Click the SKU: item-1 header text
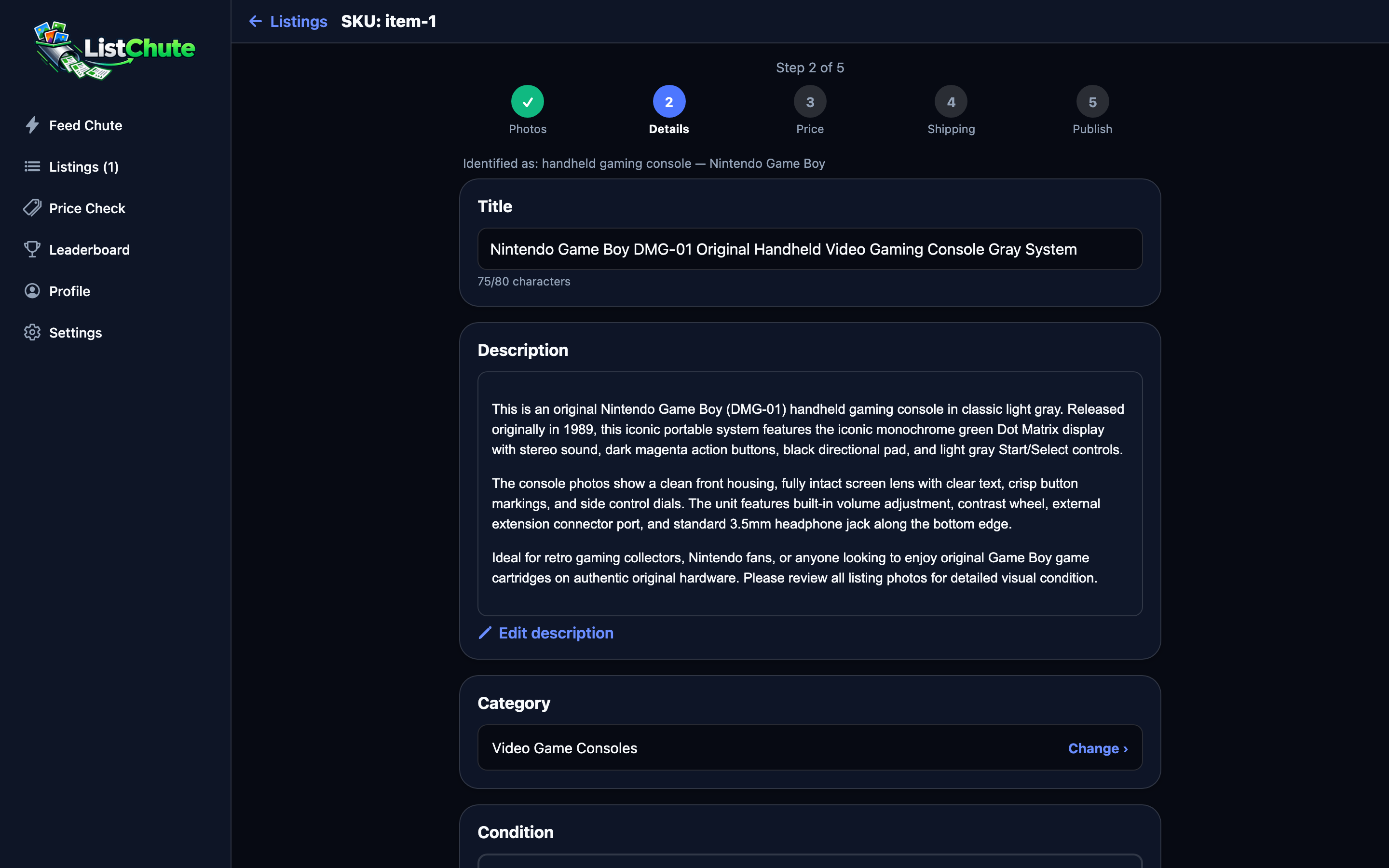Image resolution: width=1389 pixels, height=868 pixels. (x=389, y=21)
